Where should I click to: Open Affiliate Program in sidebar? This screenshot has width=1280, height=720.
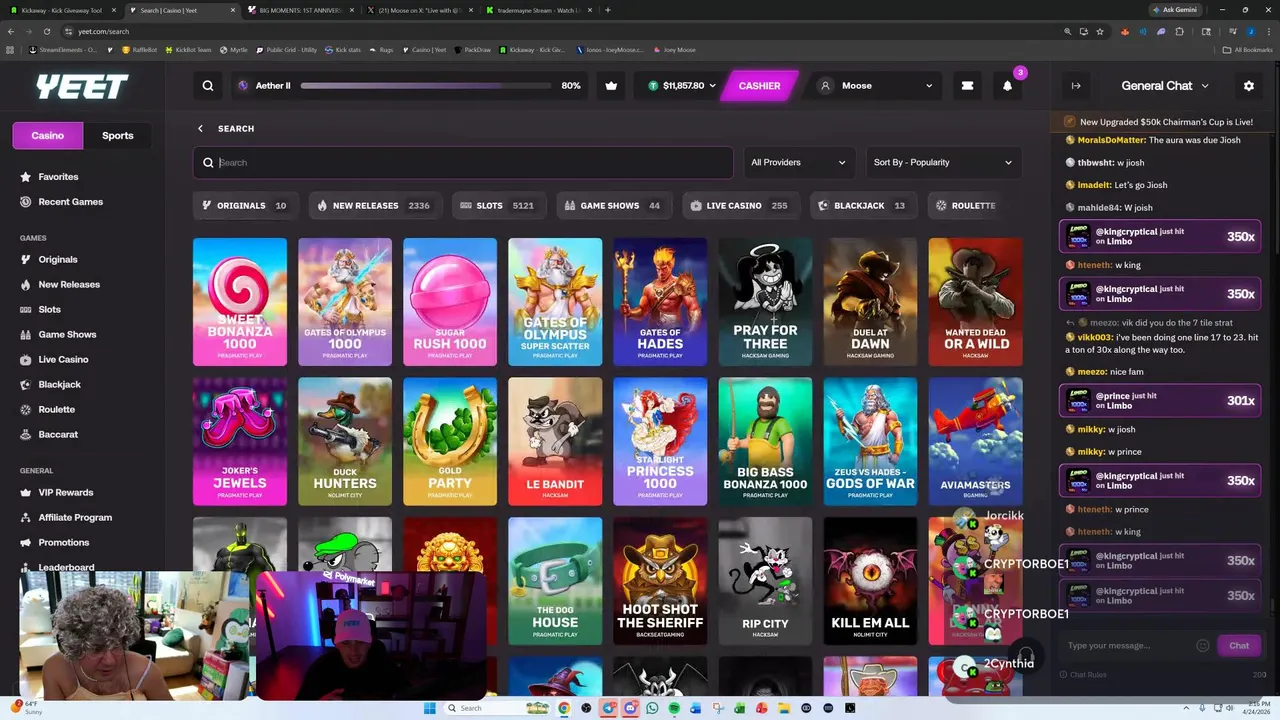(75, 518)
